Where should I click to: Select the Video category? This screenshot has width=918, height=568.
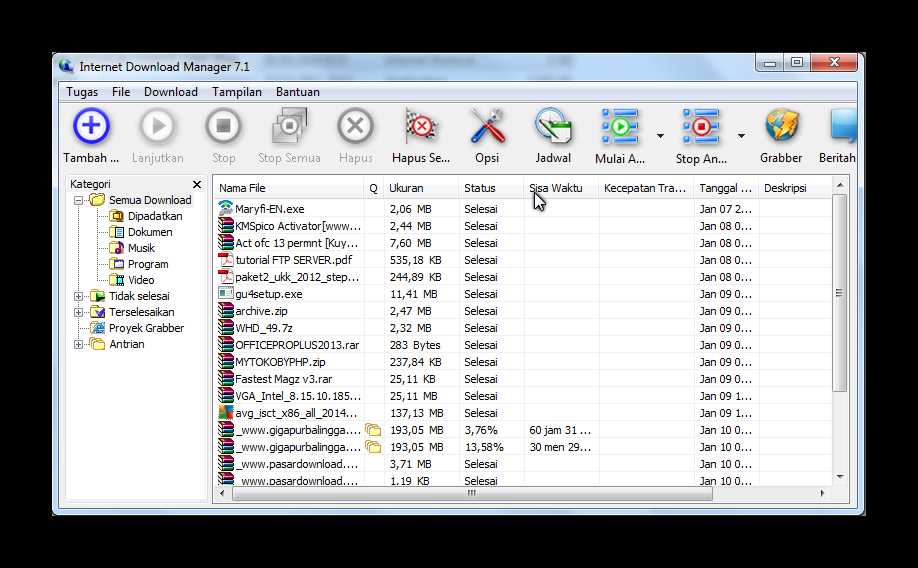141,280
